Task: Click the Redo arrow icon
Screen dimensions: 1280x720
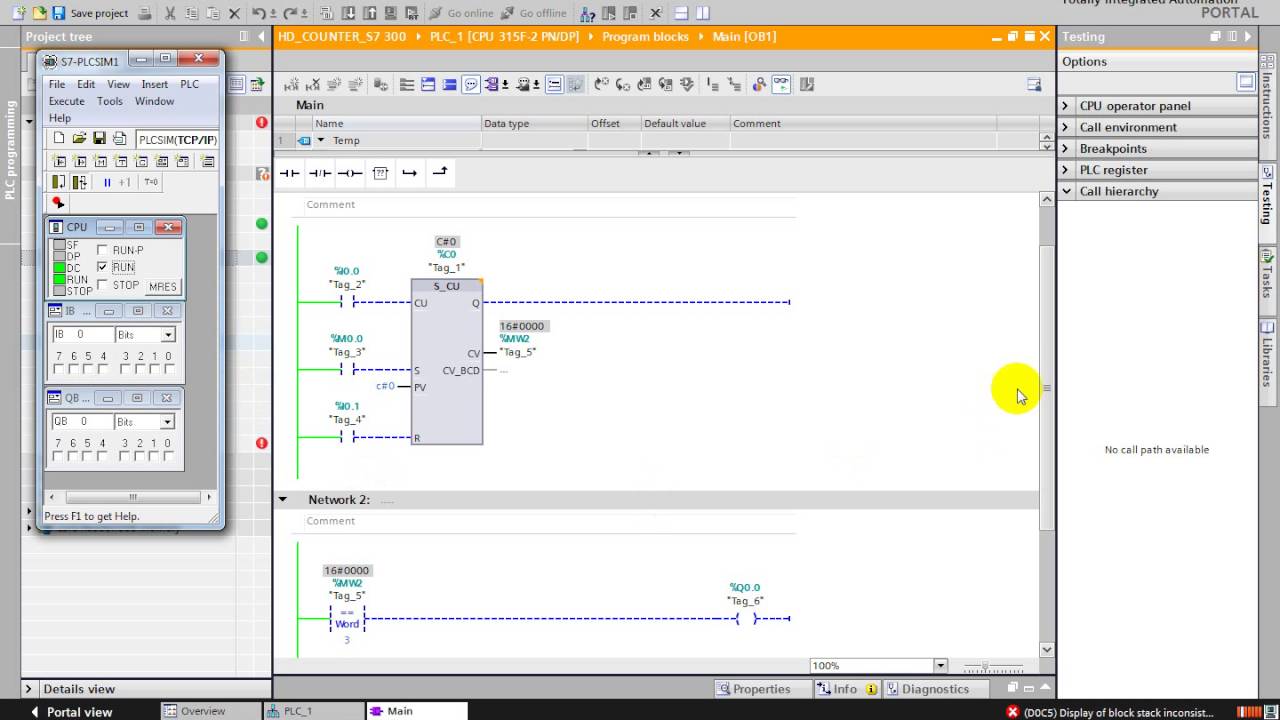Action: (290, 13)
